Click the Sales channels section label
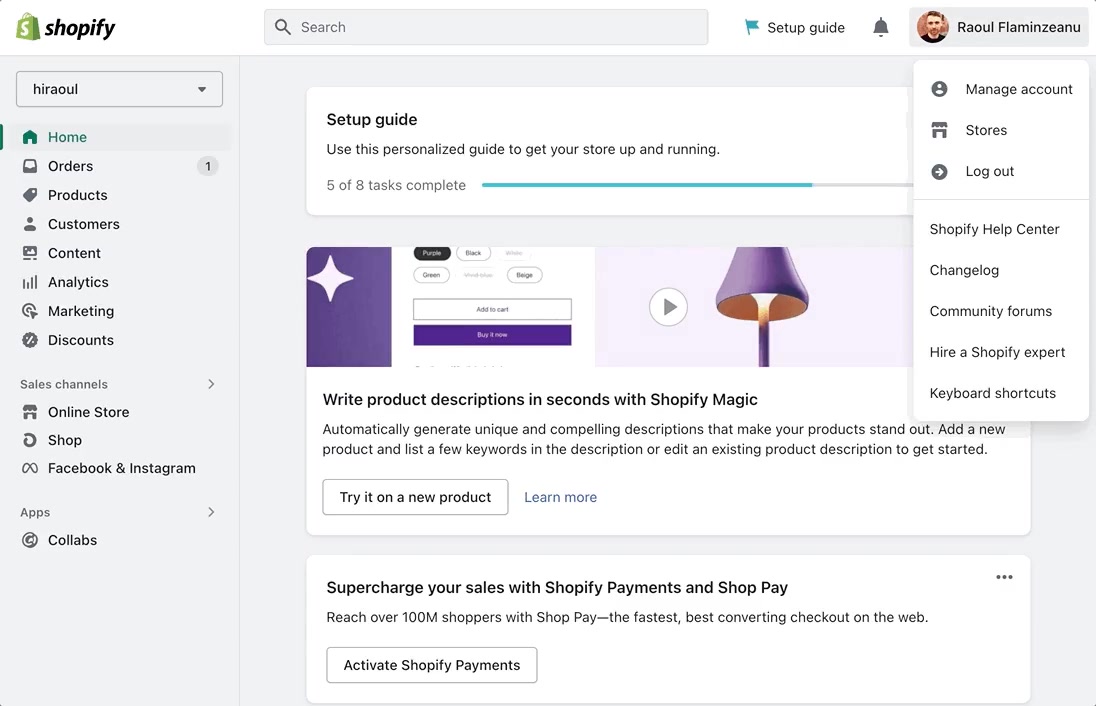This screenshot has width=1096, height=706. (64, 384)
